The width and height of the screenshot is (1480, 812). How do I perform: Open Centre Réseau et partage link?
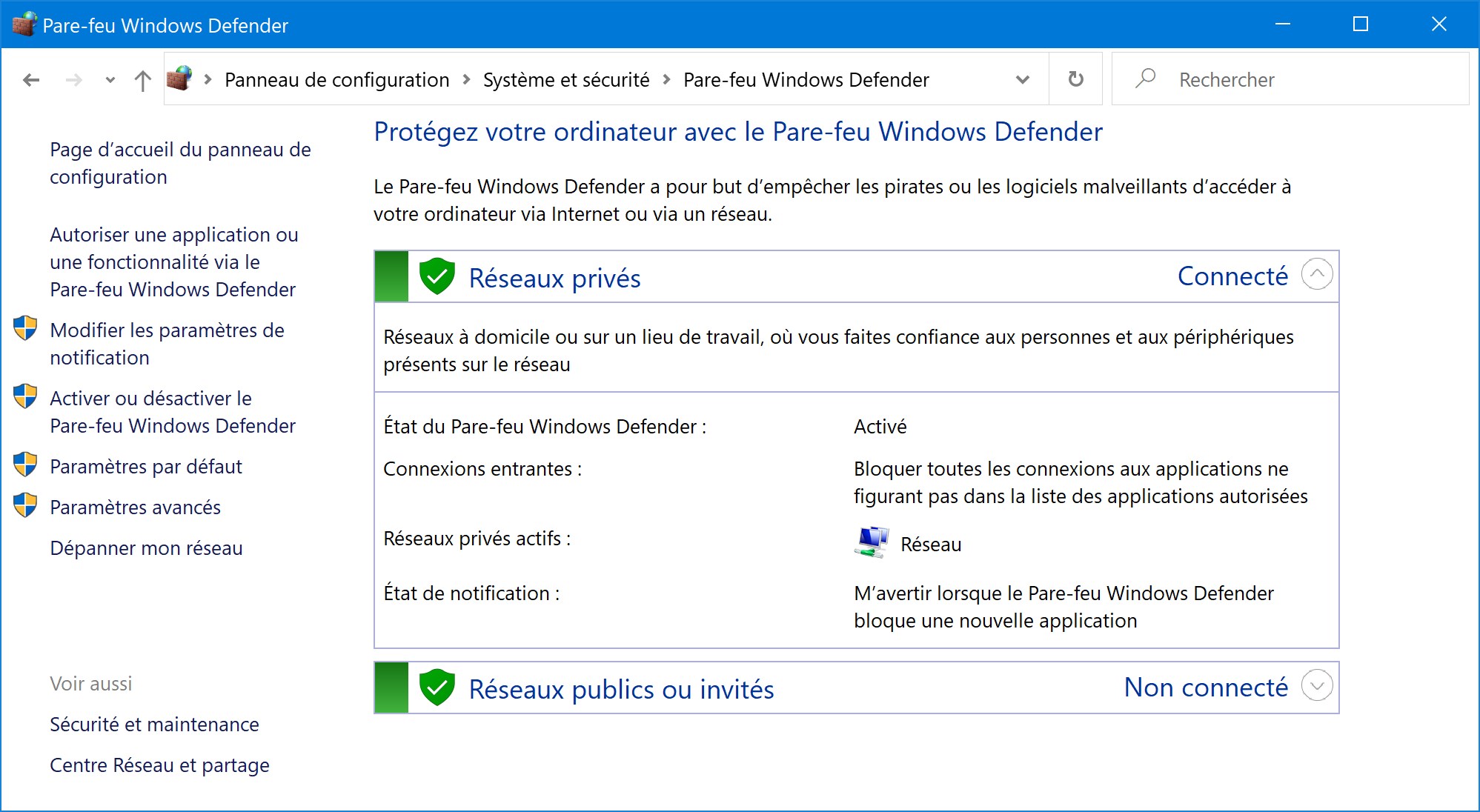click(x=159, y=765)
